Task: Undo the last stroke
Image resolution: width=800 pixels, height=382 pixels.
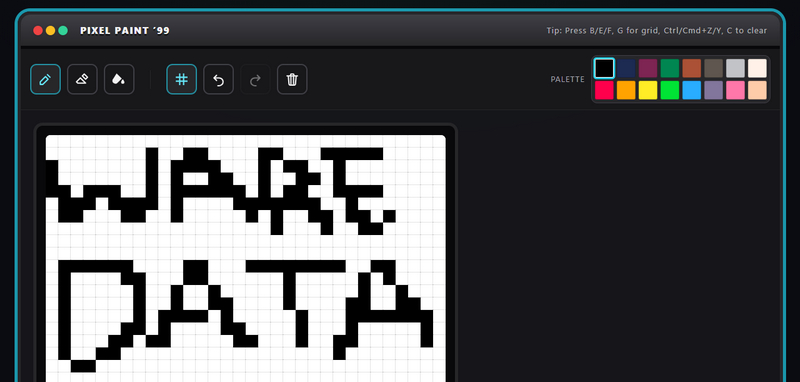Action: 218,80
